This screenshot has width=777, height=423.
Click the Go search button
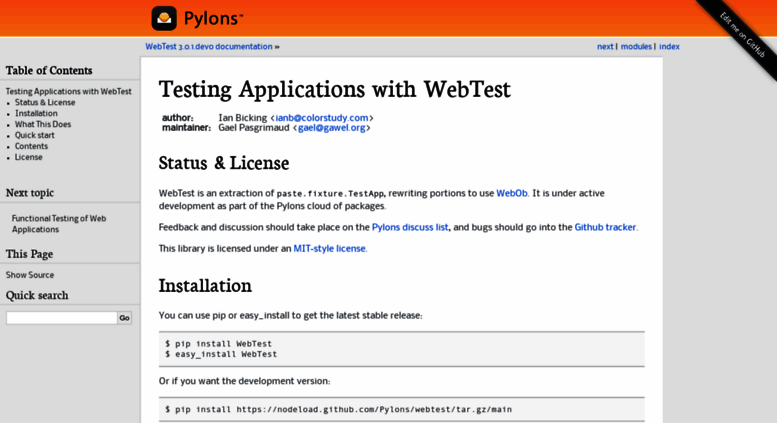pos(124,318)
